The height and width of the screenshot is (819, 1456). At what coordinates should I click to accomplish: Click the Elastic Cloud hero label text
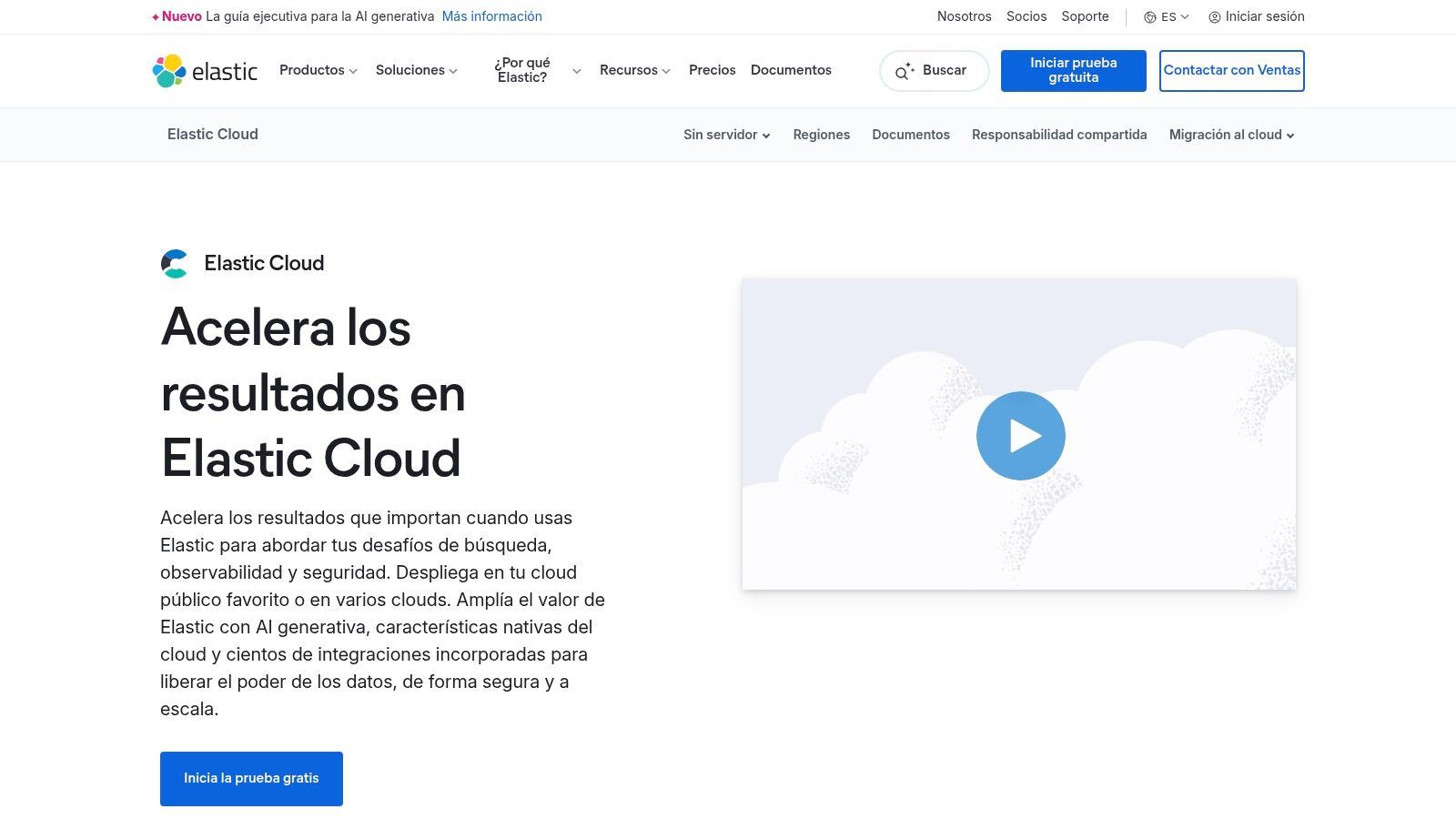pos(264,263)
